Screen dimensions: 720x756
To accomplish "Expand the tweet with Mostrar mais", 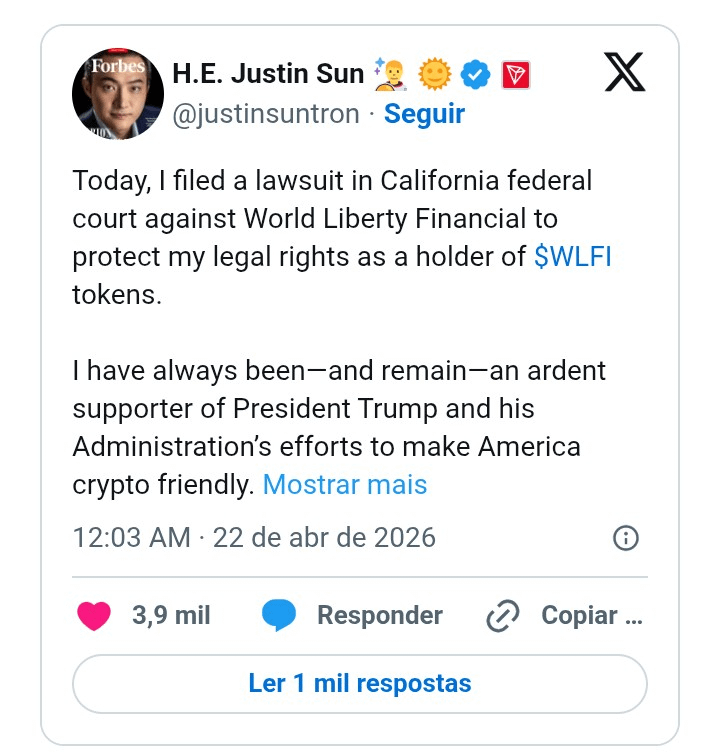I will pyautogui.click(x=344, y=485).
